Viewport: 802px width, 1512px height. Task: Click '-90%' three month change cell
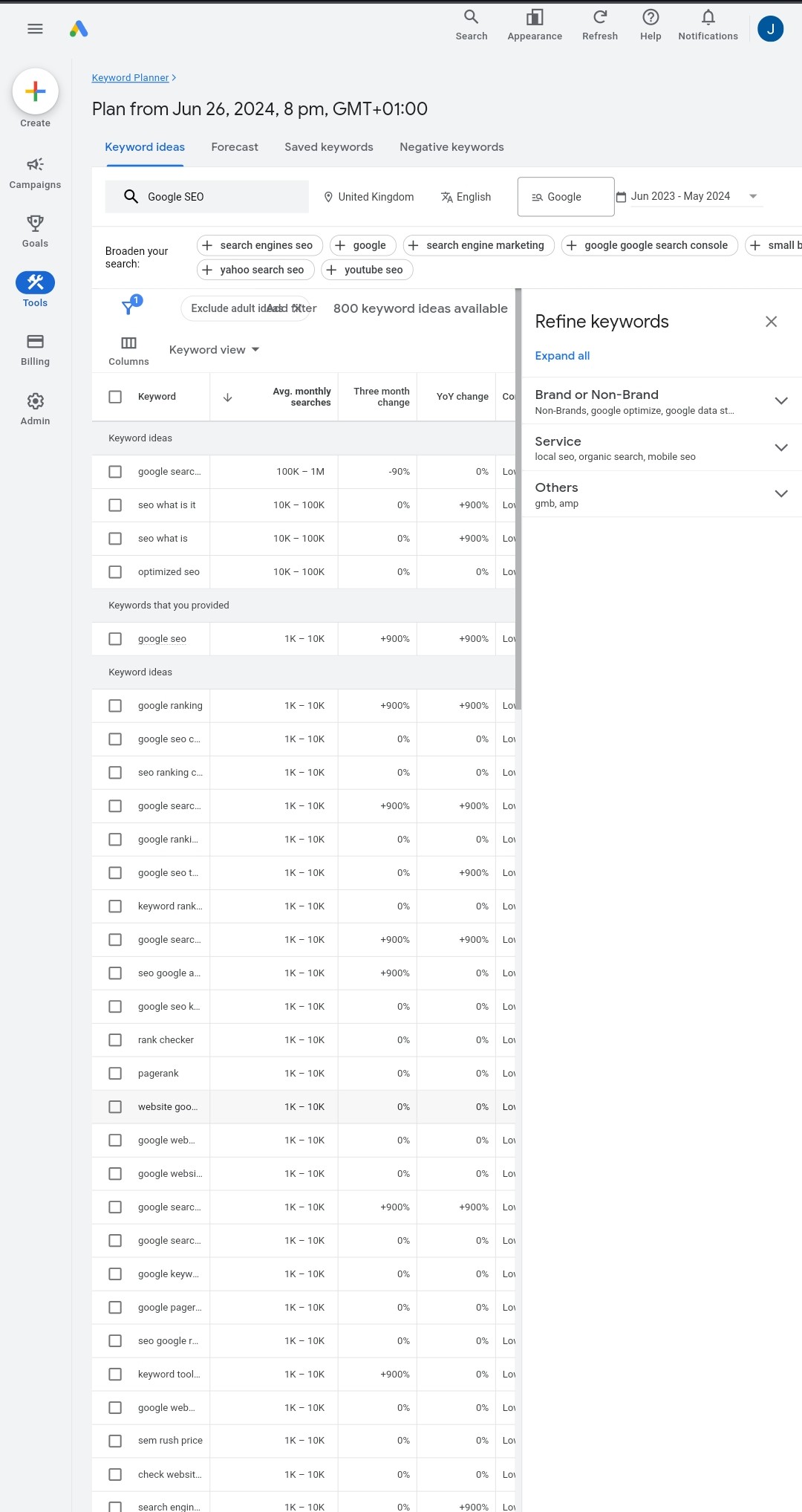(x=399, y=472)
